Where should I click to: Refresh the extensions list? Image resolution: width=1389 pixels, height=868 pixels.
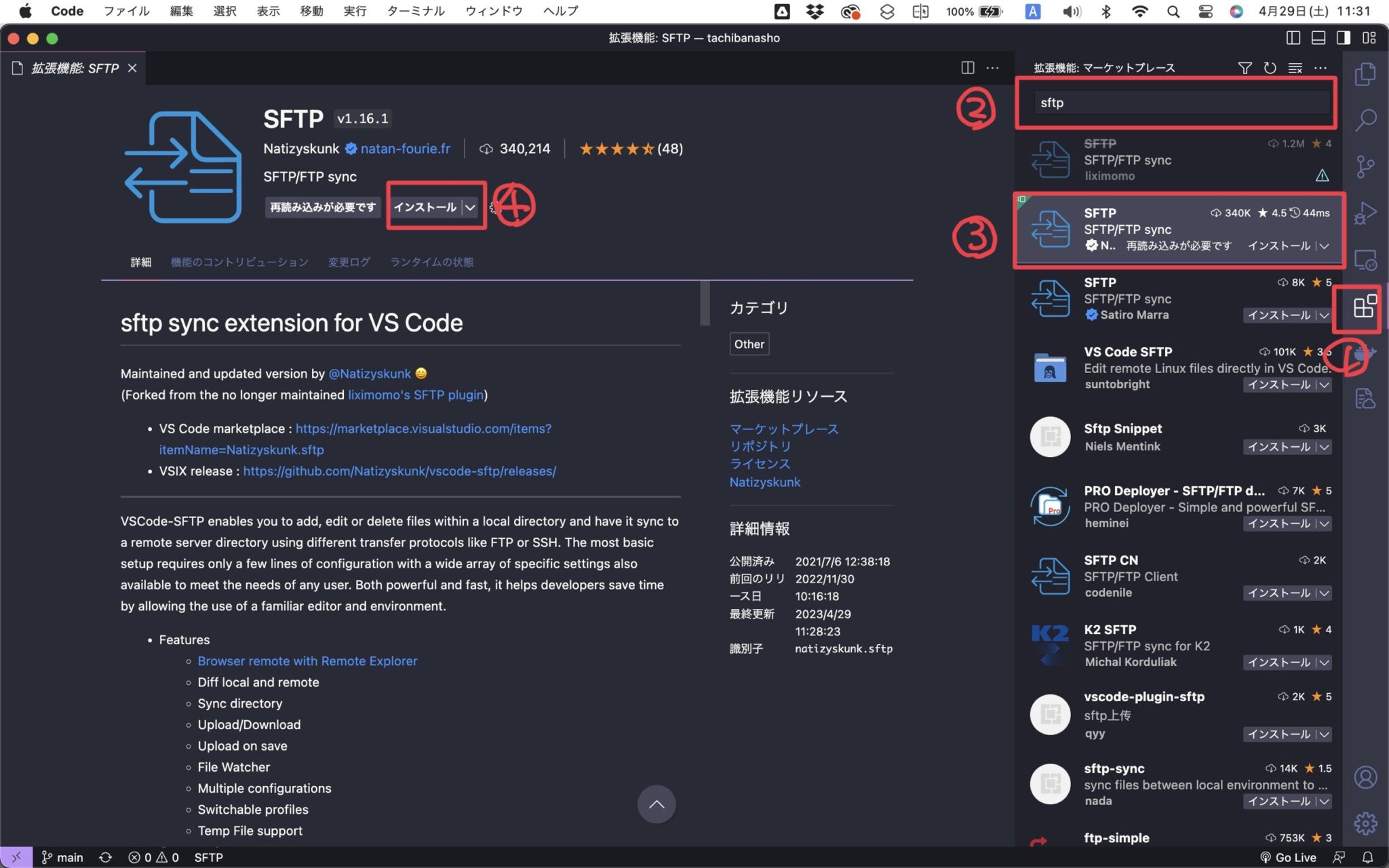click(x=1270, y=68)
